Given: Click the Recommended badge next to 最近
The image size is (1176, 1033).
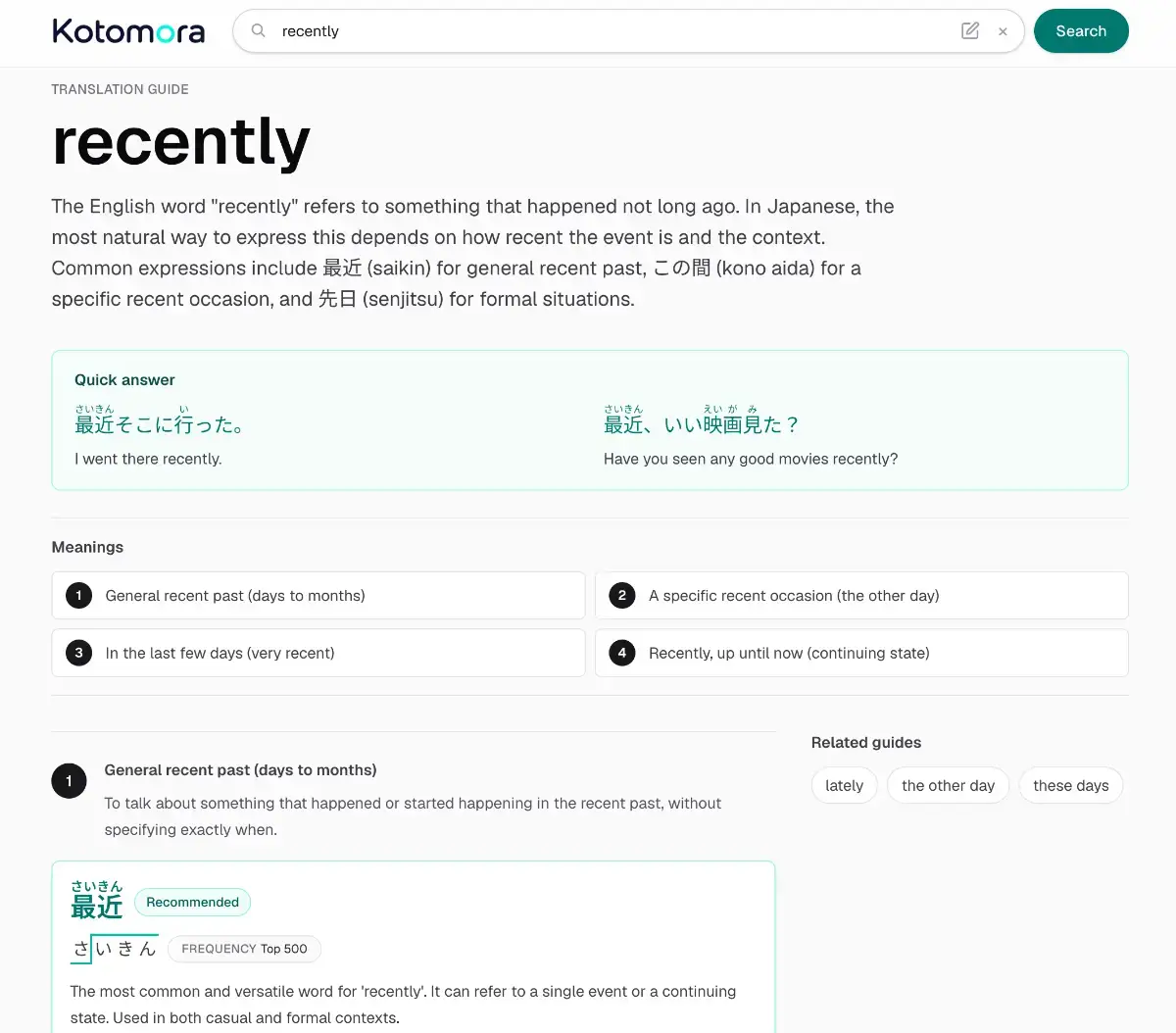Looking at the screenshot, I should click(x=192, y=902).
